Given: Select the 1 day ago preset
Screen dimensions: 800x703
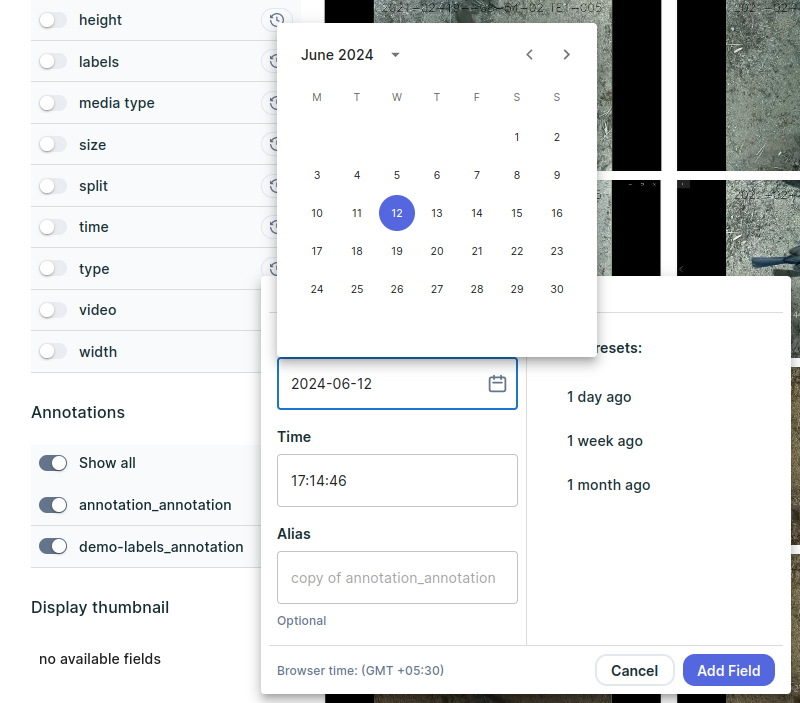Looking at the screenshot, I should (599, 397).
